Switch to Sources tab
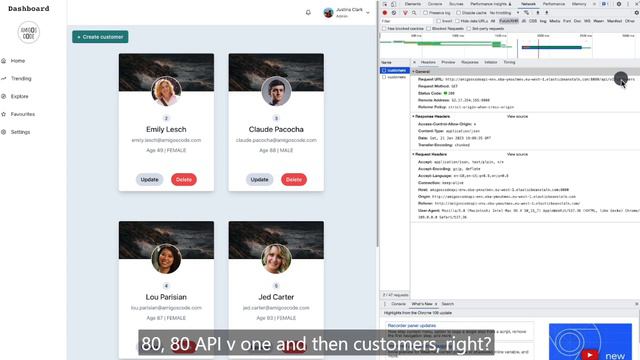Viewport: 640px width, 360px height. coord(456,4)
